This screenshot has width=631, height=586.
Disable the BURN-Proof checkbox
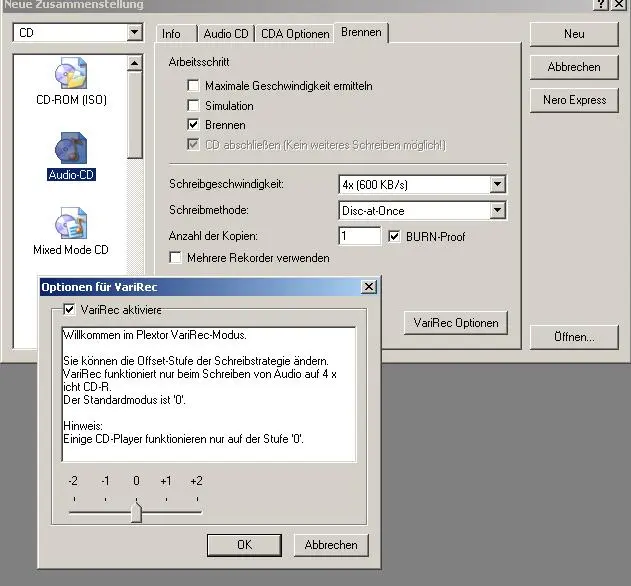click(394, 237)
